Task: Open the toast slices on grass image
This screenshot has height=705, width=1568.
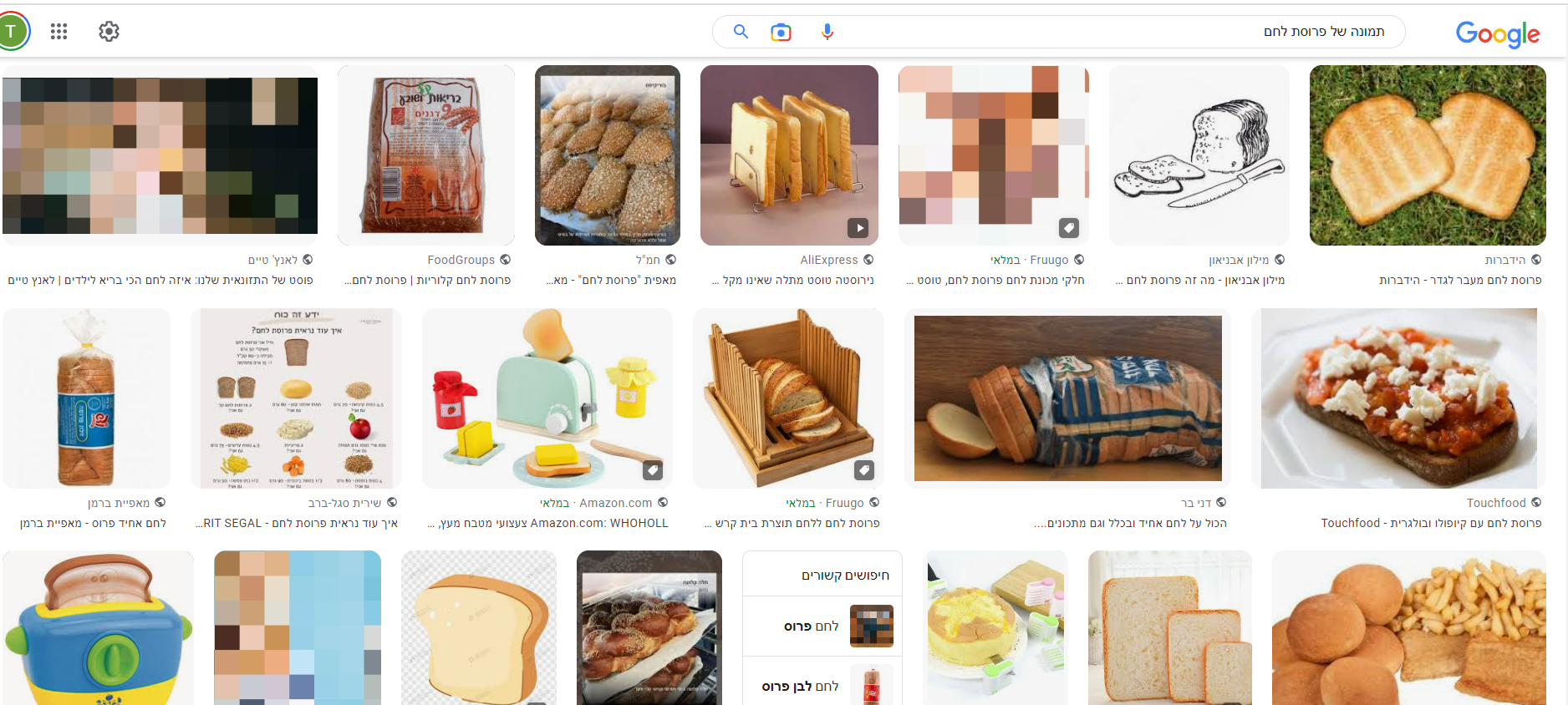Action: click(1427, 155)
